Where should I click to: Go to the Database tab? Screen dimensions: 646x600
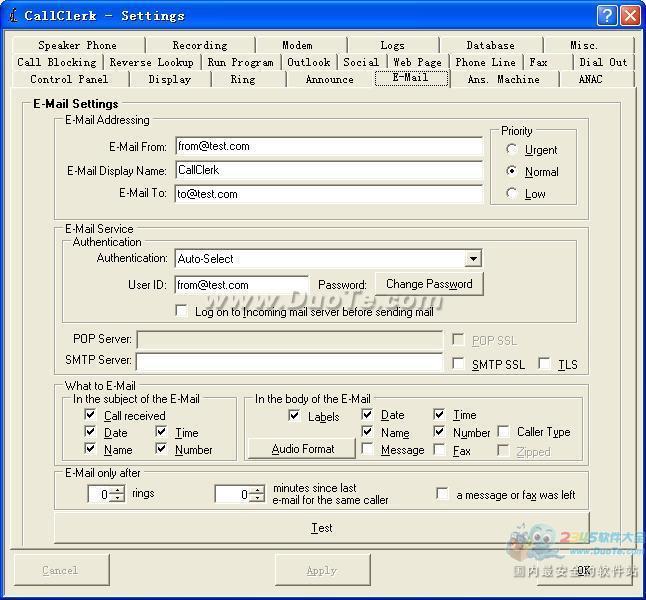[490, 45]
